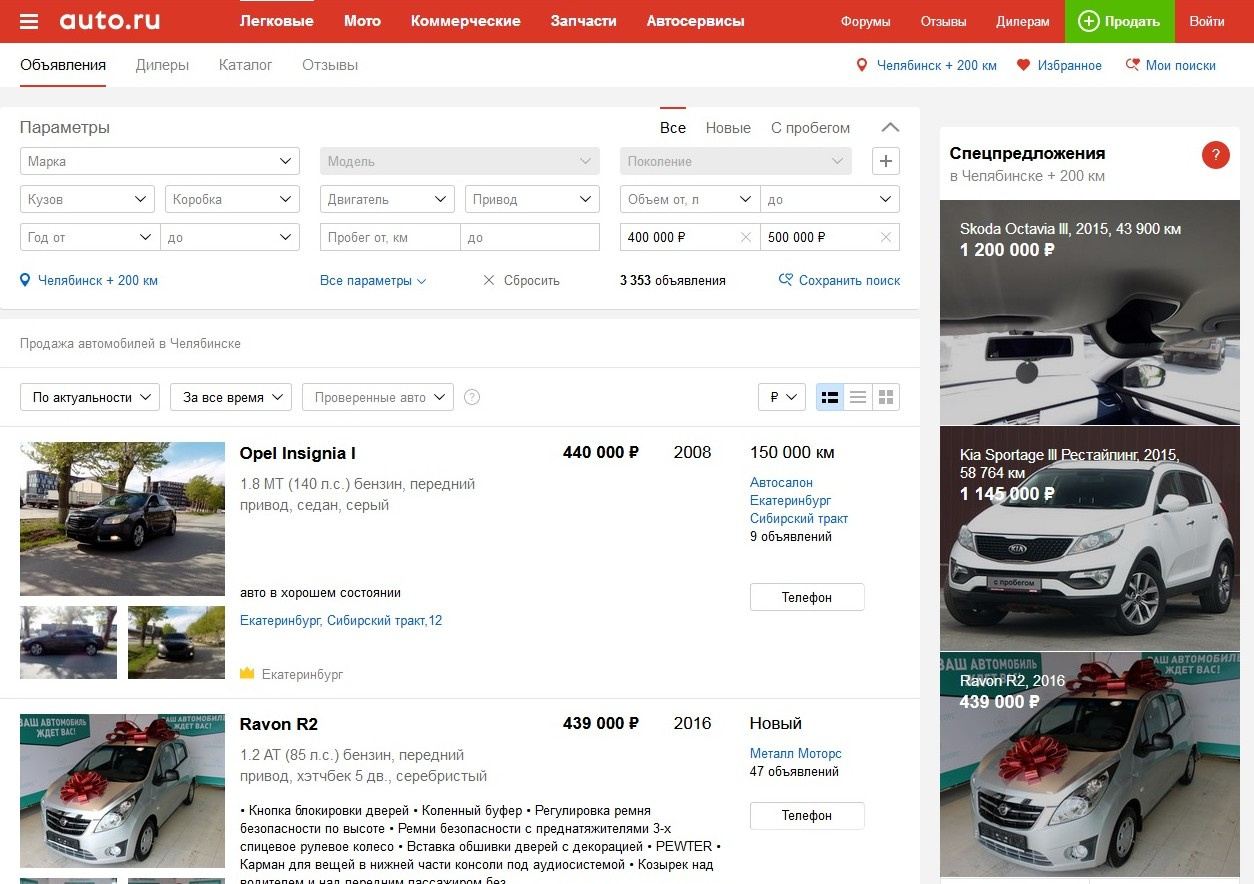The image size is (1254, 884).
Task: Select the С пробегом filter tab
Action: click(810, 128)
